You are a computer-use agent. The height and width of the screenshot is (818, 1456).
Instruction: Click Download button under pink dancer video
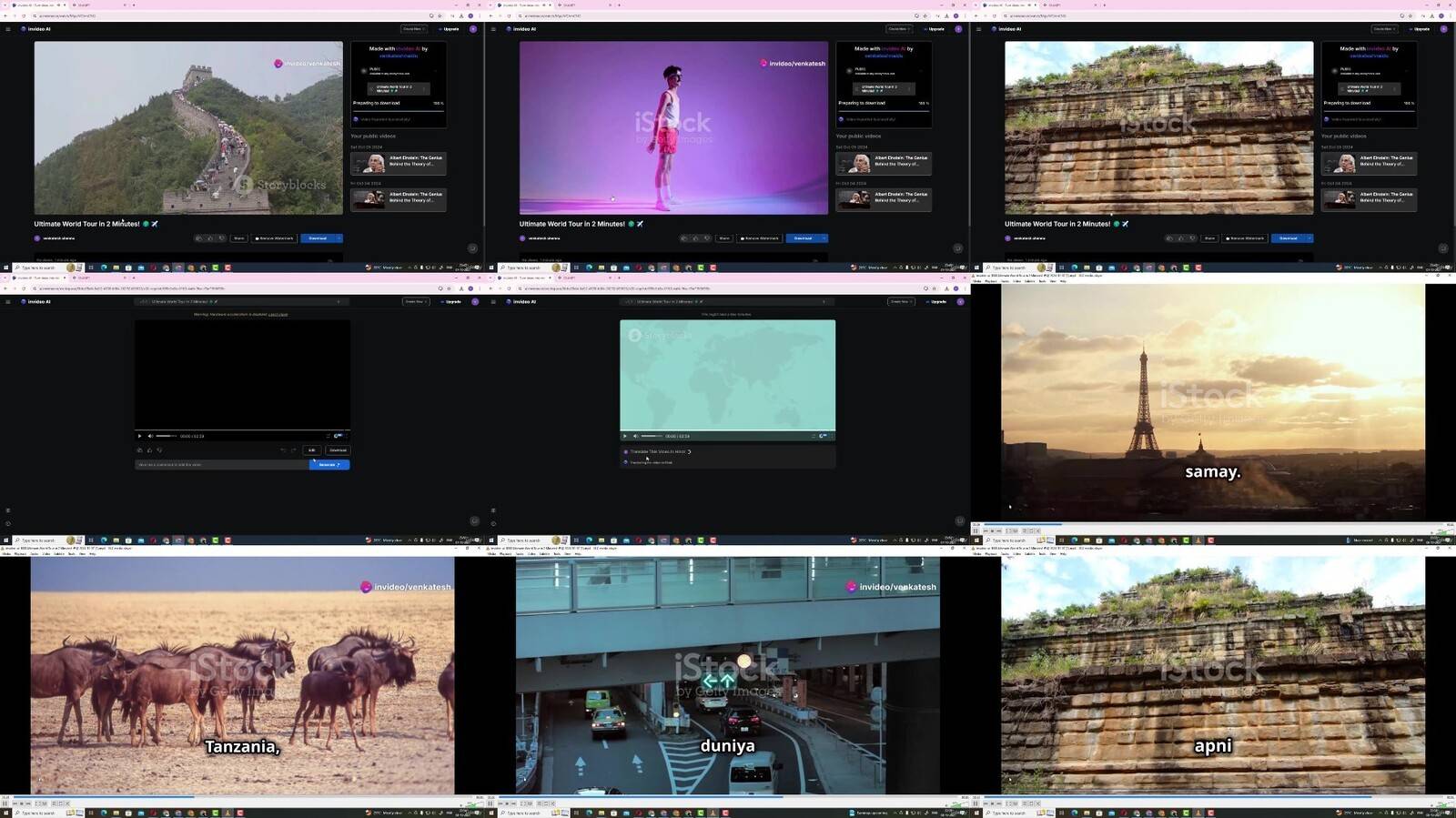(x=803, y=238)
